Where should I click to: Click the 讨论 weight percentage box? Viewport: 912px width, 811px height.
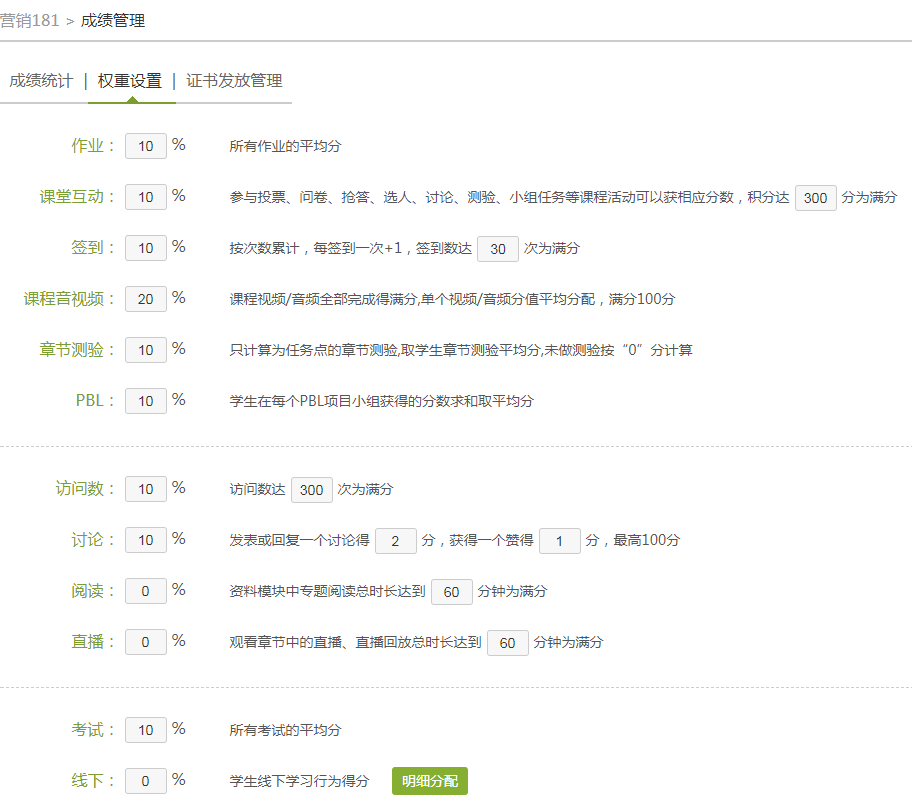click(146, 540)
